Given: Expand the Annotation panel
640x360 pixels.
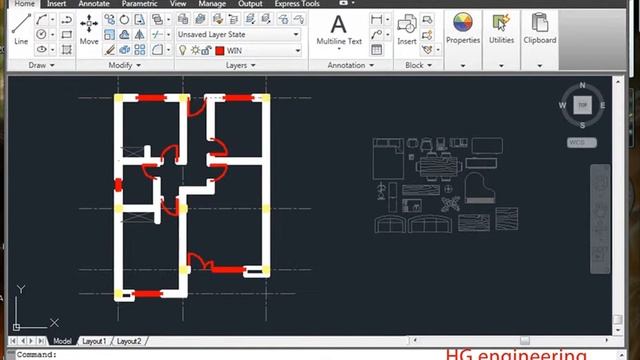Looking at the screenshot, I should 351,65.
